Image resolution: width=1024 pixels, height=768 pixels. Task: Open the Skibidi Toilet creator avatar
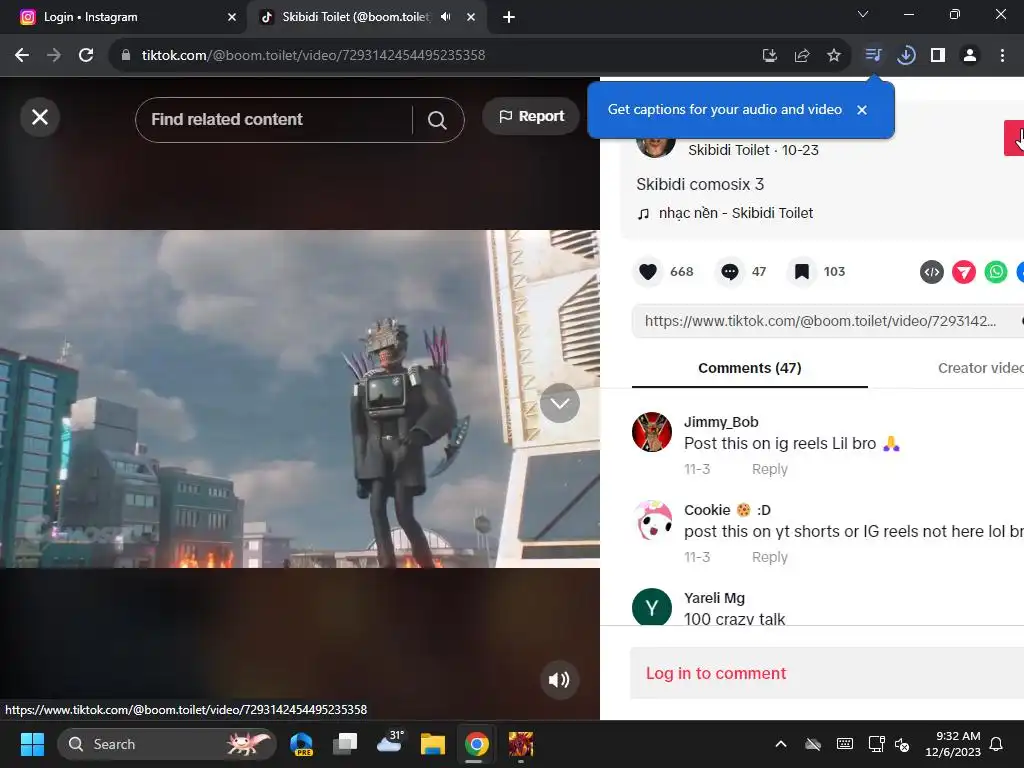click(656, 147)
